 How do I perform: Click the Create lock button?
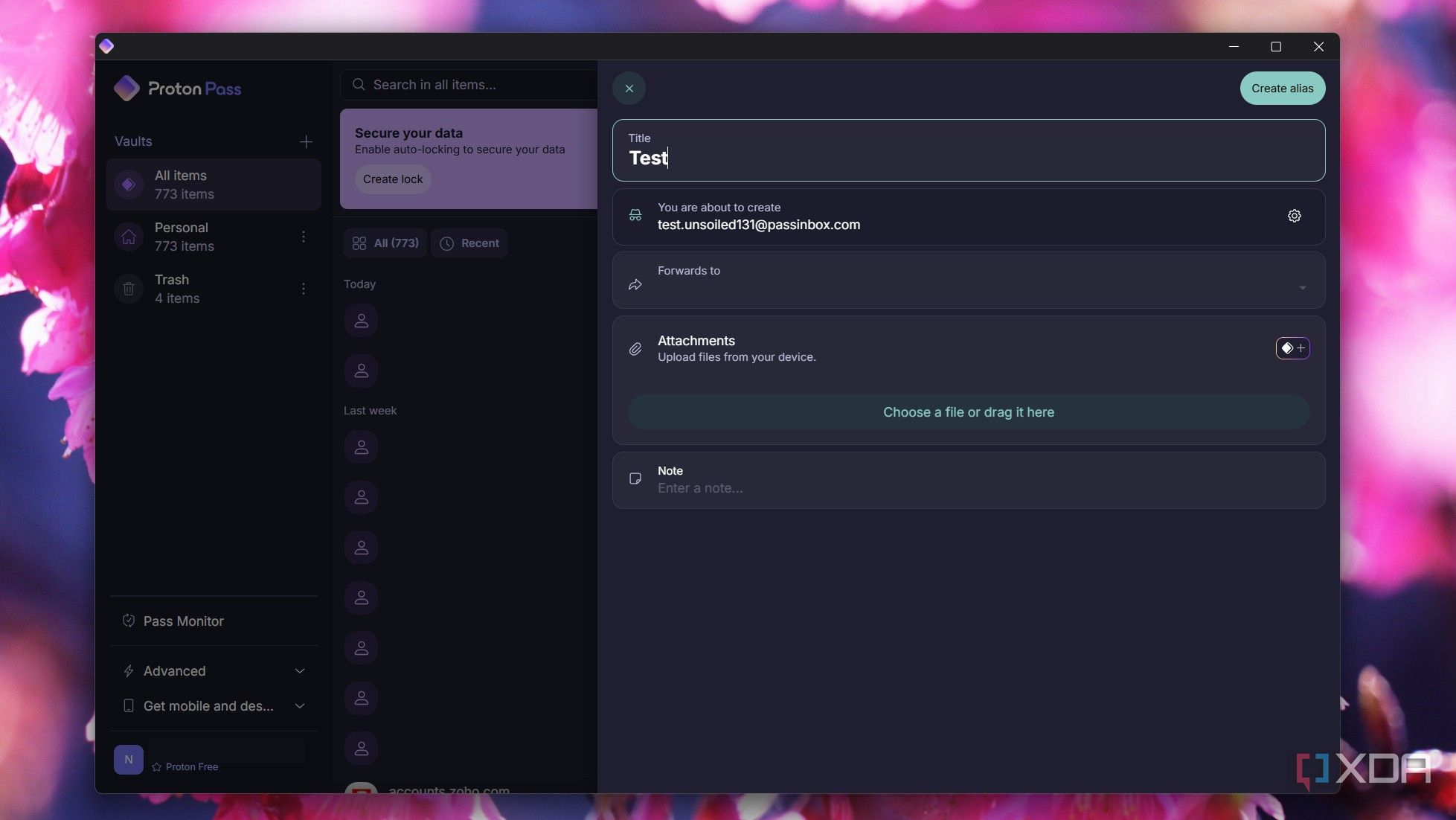(x=393, y=179)
